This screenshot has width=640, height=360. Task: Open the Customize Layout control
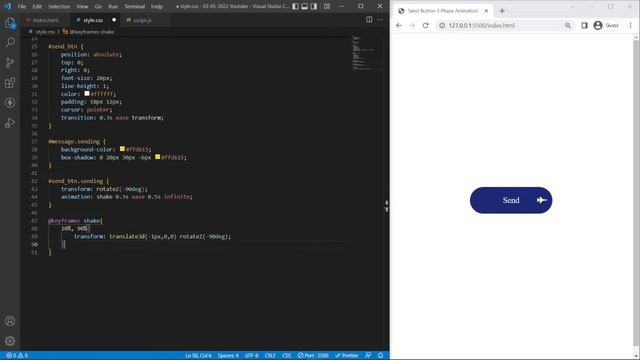[327, 7]
